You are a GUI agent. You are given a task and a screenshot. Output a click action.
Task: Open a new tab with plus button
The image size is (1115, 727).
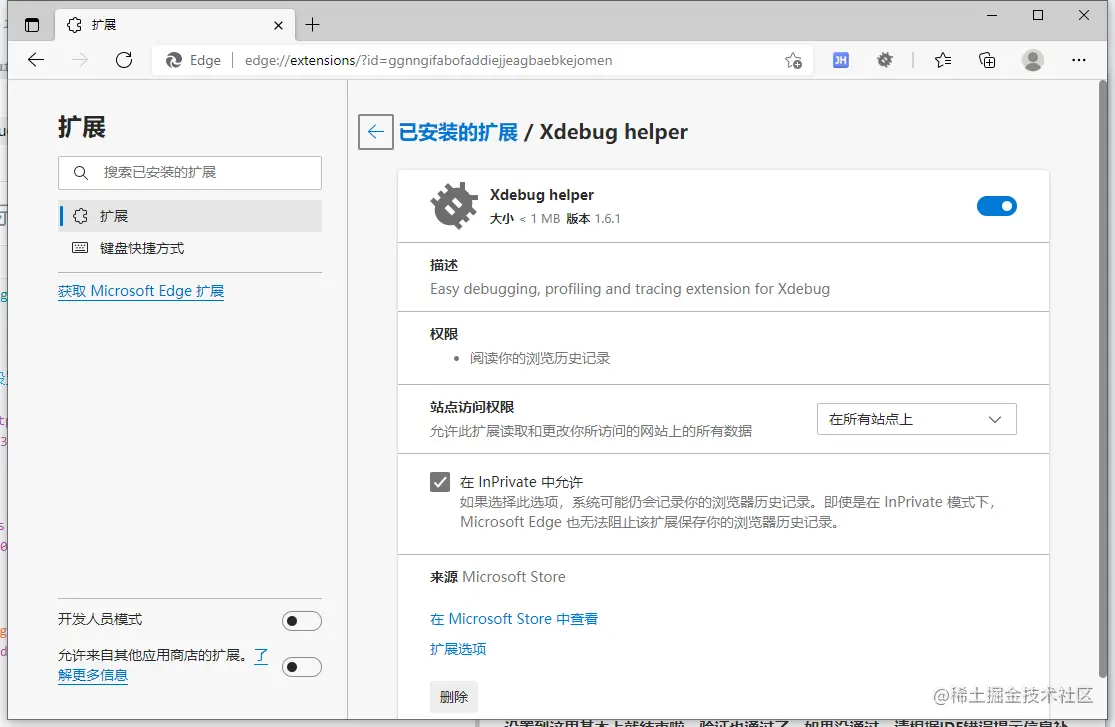pos(312,25)
